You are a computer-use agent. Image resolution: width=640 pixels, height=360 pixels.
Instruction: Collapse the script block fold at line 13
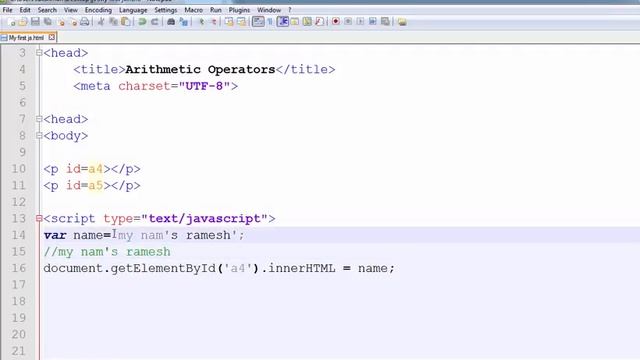pyautogui.click(x=39, y=218)
